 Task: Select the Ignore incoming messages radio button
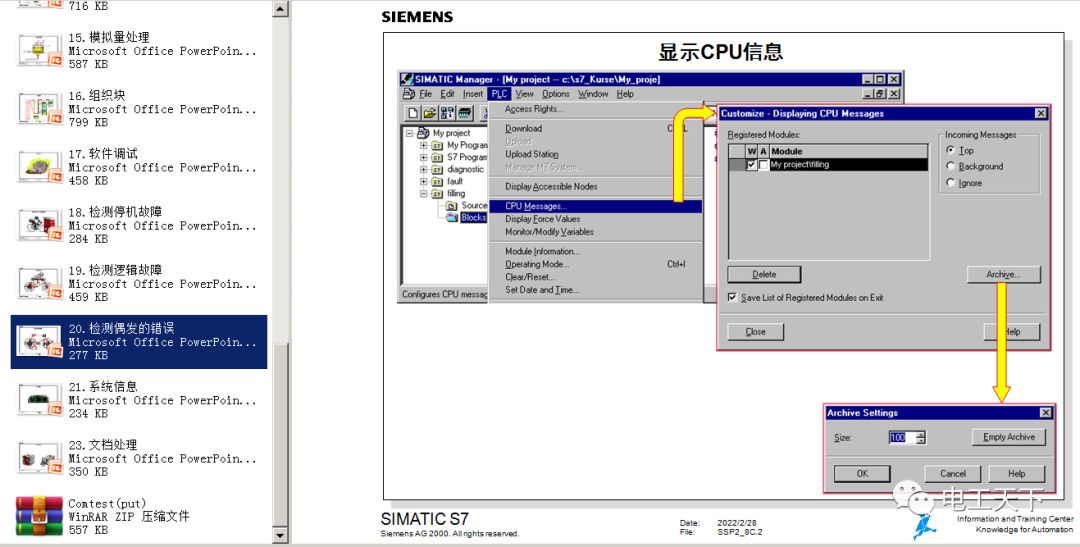(x=951, y=183)
